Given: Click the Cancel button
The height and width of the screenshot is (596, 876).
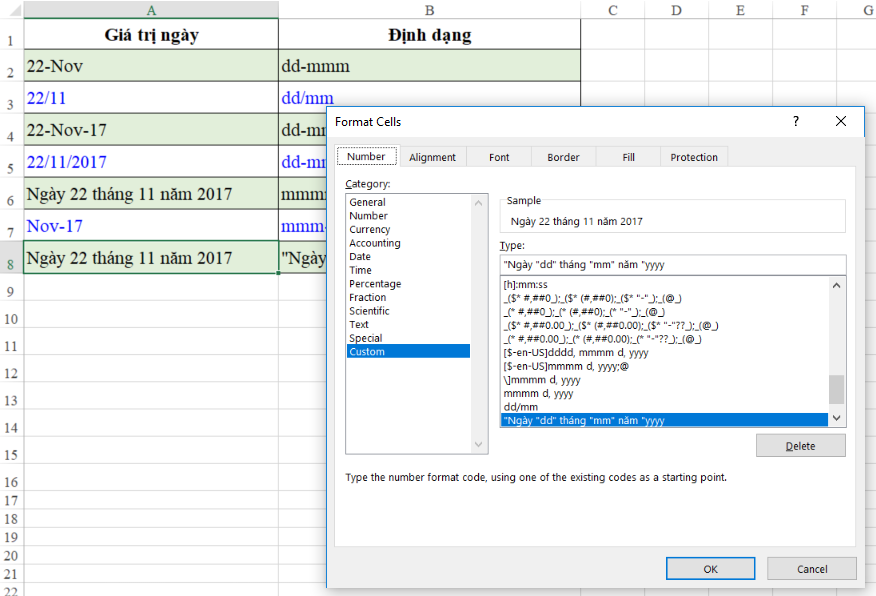Looking at the screenshot, I should 812,569.
